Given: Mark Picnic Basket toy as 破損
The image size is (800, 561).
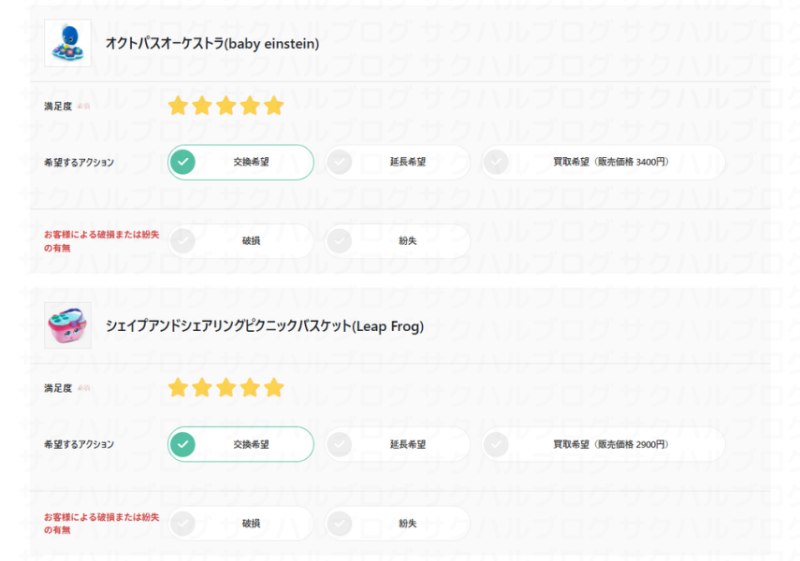Looking at the screenshot, I should pyautogui.click(x=240, y=523).
